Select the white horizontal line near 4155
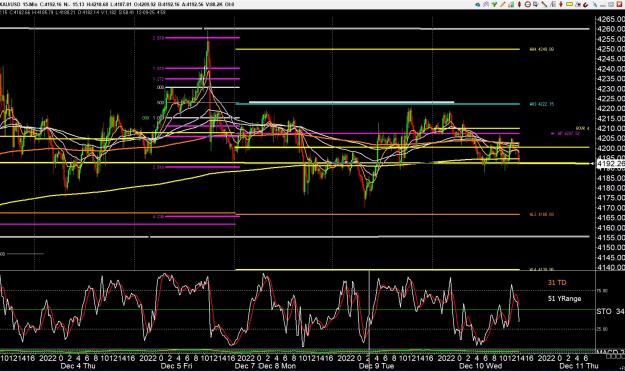 click(295, 237)
